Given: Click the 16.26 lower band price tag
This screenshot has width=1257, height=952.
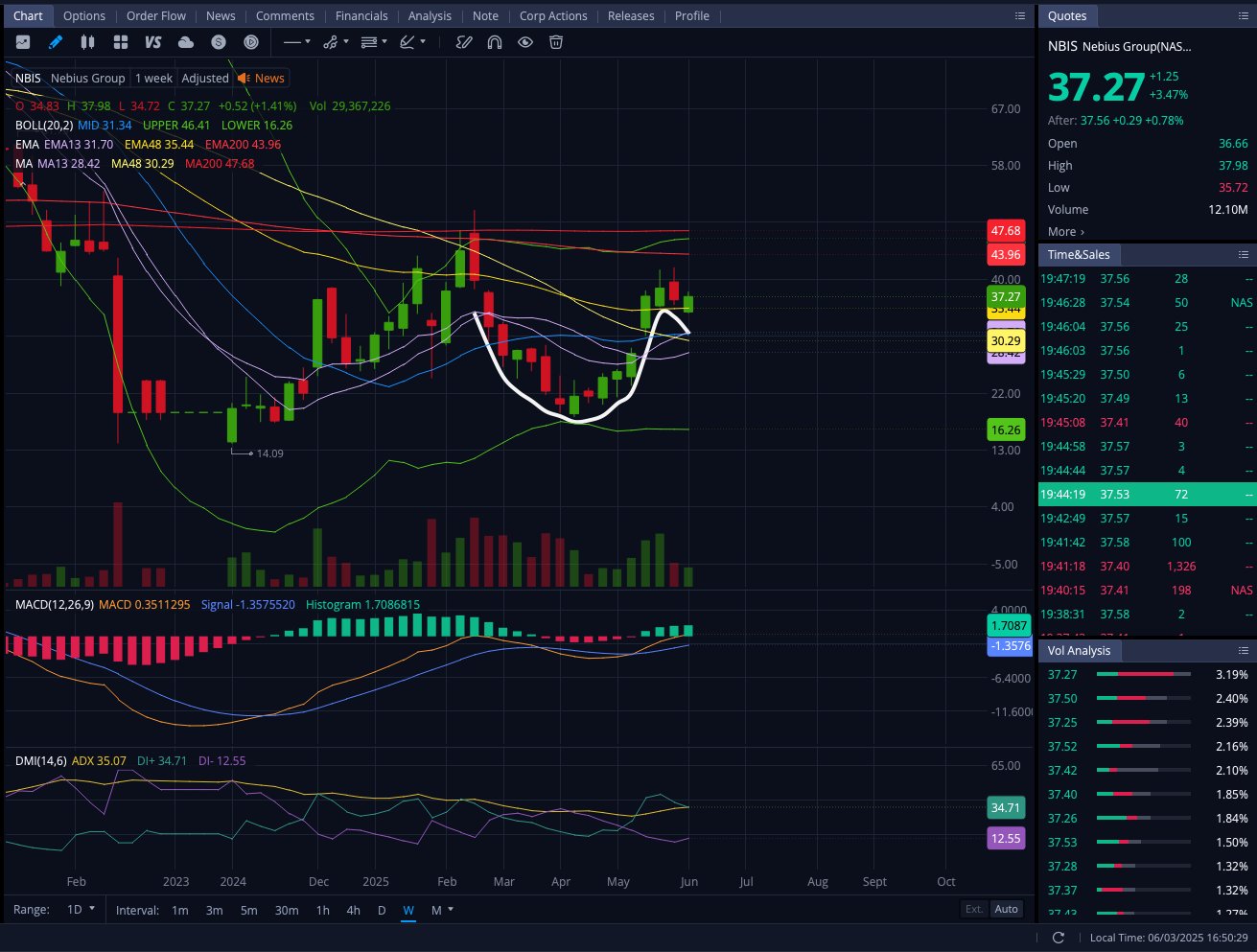Looking at the screenshot, I should 1006,430.
